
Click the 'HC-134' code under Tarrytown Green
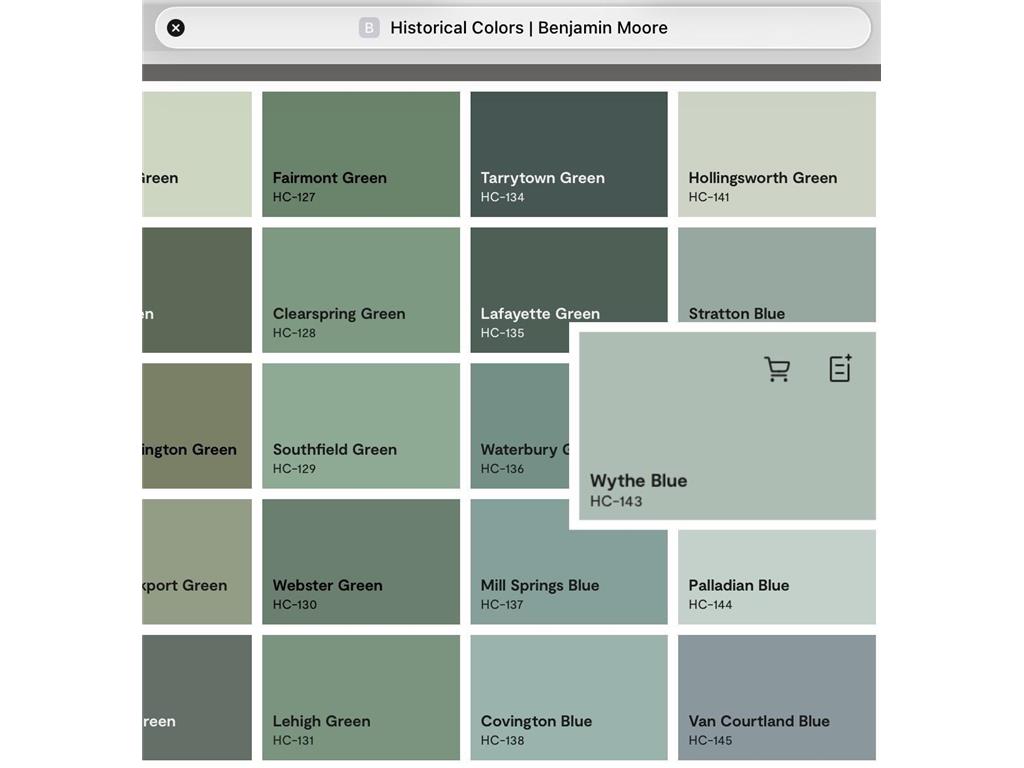[502, 197]
